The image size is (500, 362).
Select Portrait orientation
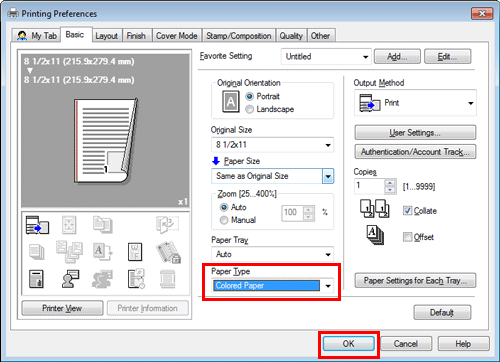pyautogui.click(x=250, y=97)
